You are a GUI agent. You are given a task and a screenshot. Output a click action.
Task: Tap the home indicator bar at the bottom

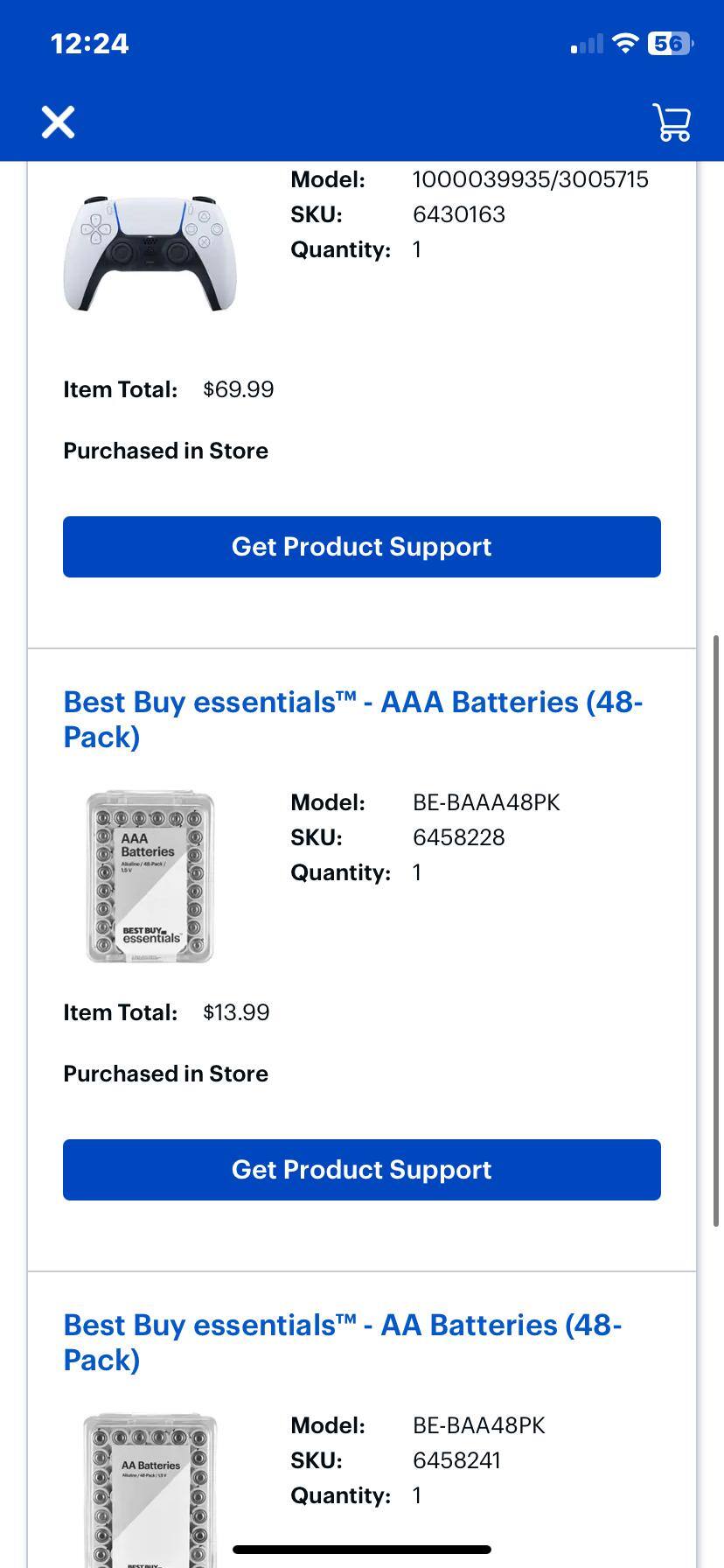coord(361,1547)
